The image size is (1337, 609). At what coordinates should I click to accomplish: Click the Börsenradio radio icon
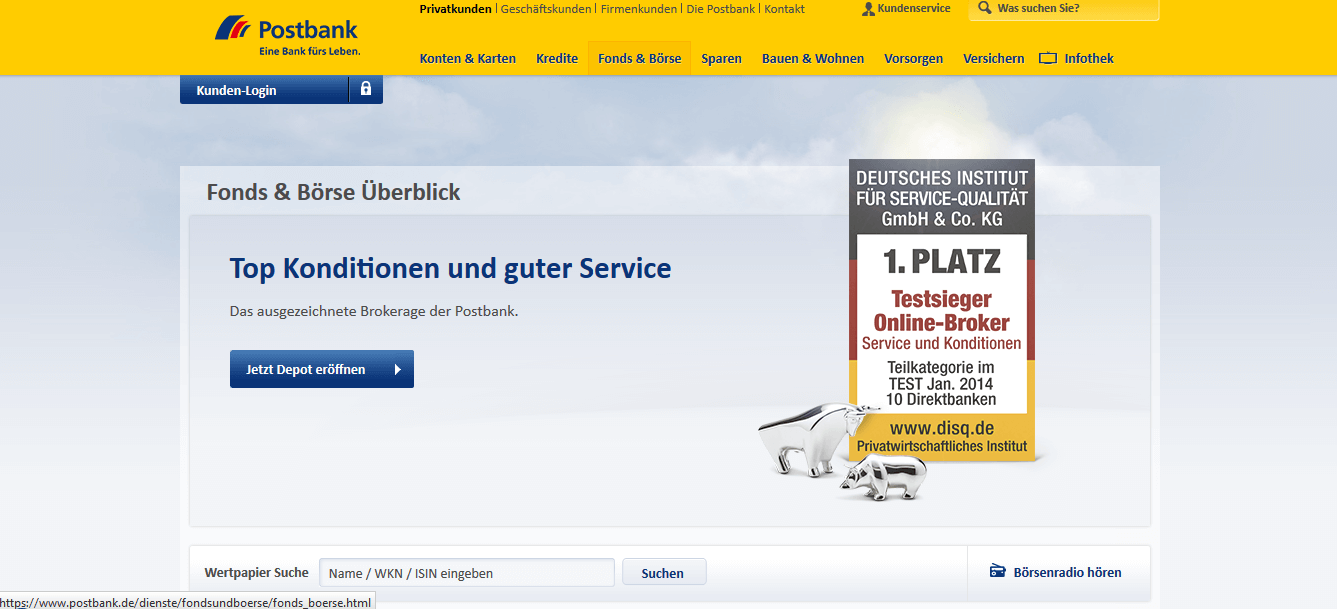(x=997, y=572)
